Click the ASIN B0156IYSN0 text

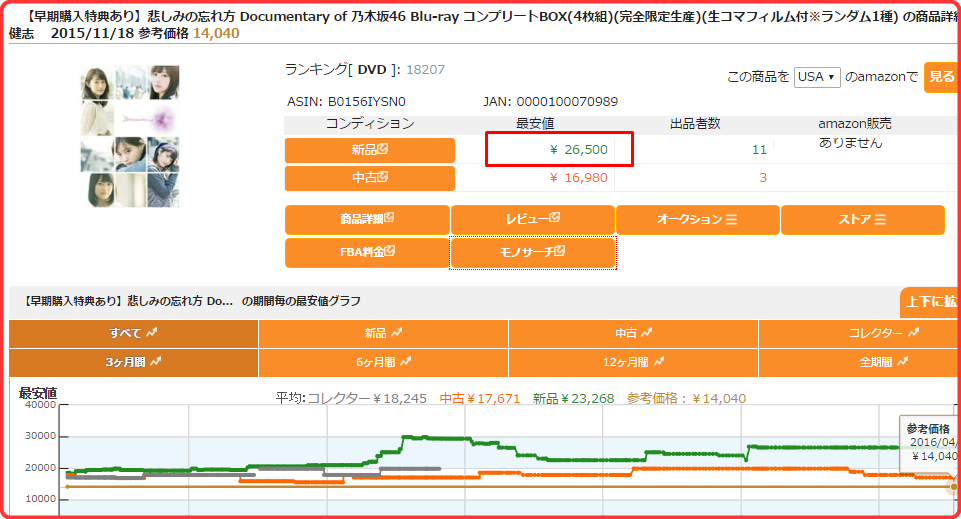point(346,102)
